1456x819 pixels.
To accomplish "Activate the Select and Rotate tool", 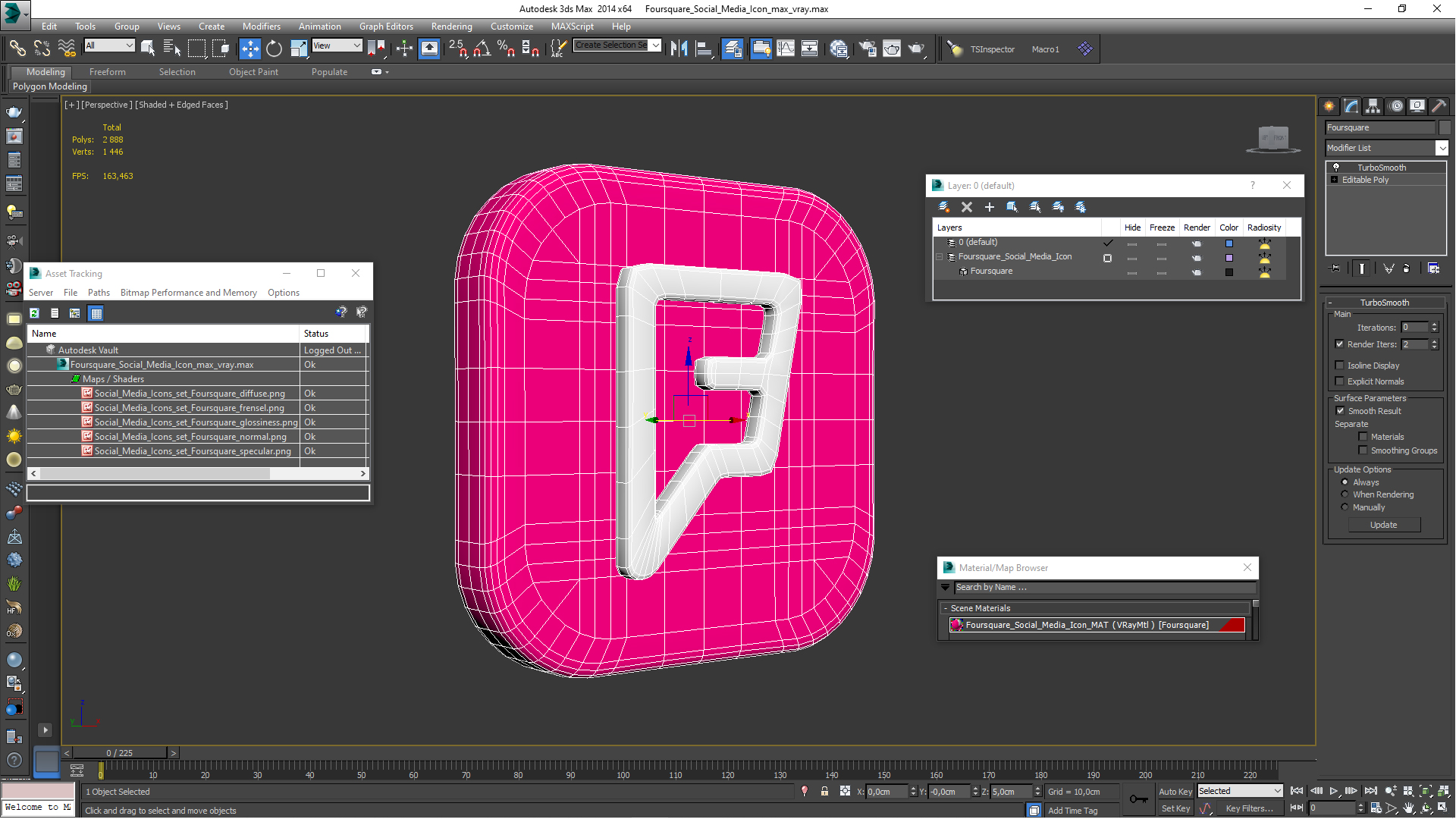I will tap(274, 49).
